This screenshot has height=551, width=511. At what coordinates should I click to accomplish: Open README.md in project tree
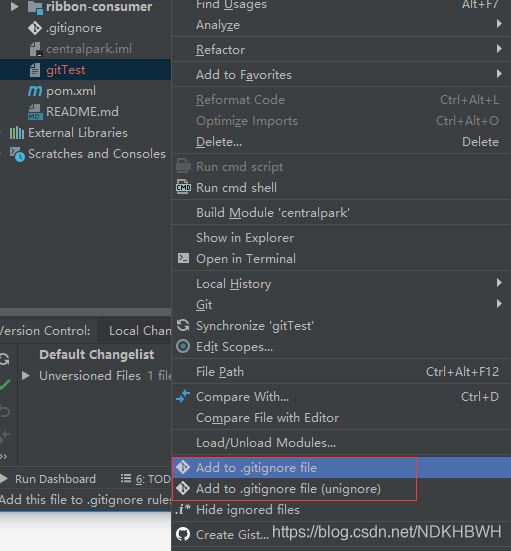point(82,112)
